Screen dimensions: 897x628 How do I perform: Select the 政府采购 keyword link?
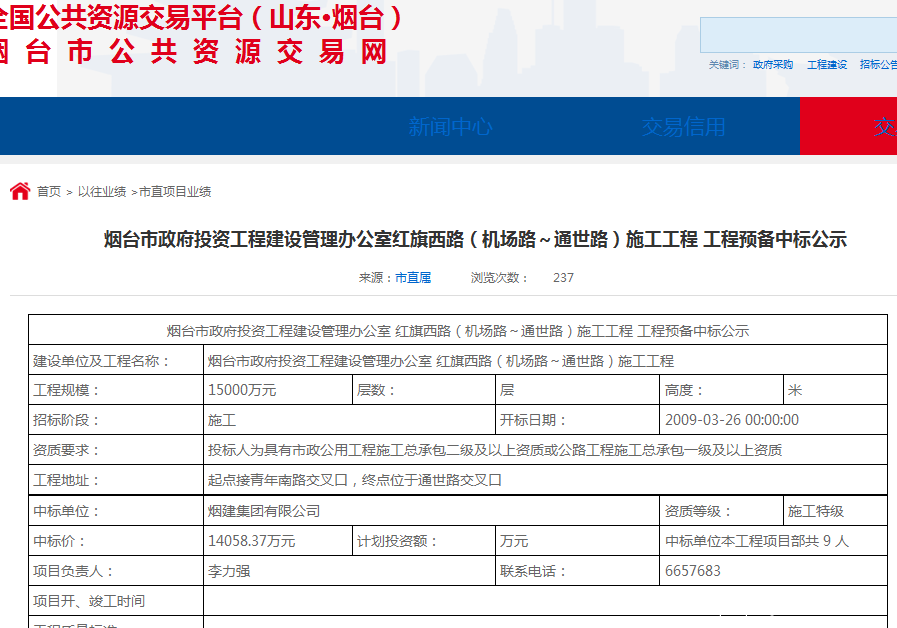coord(772,64)
